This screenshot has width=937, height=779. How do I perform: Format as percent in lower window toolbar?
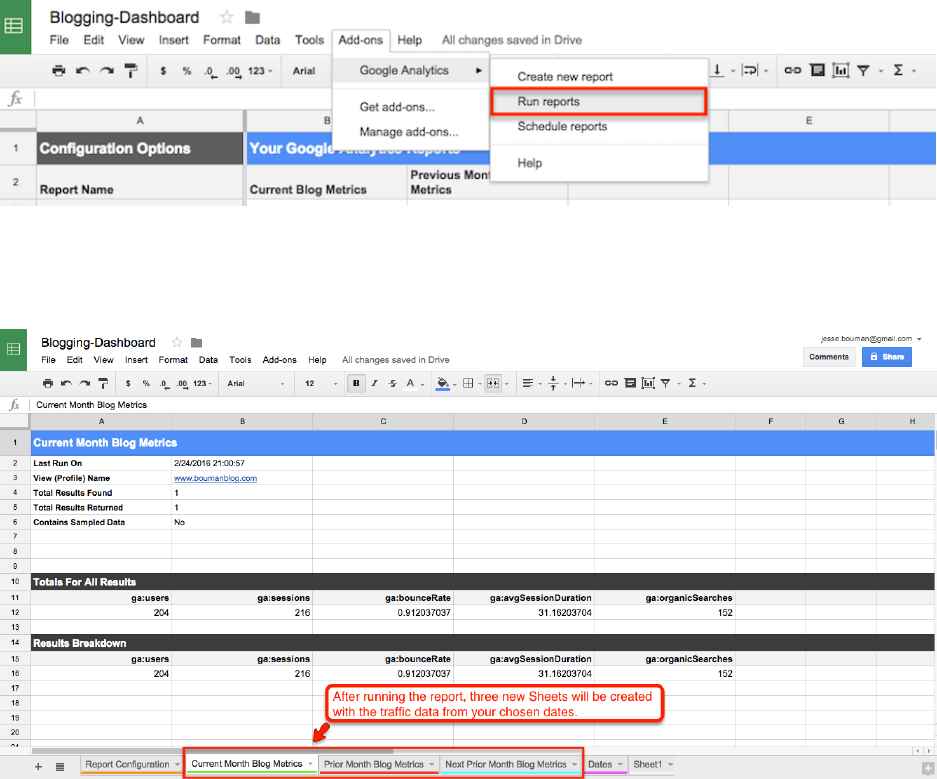146,384
